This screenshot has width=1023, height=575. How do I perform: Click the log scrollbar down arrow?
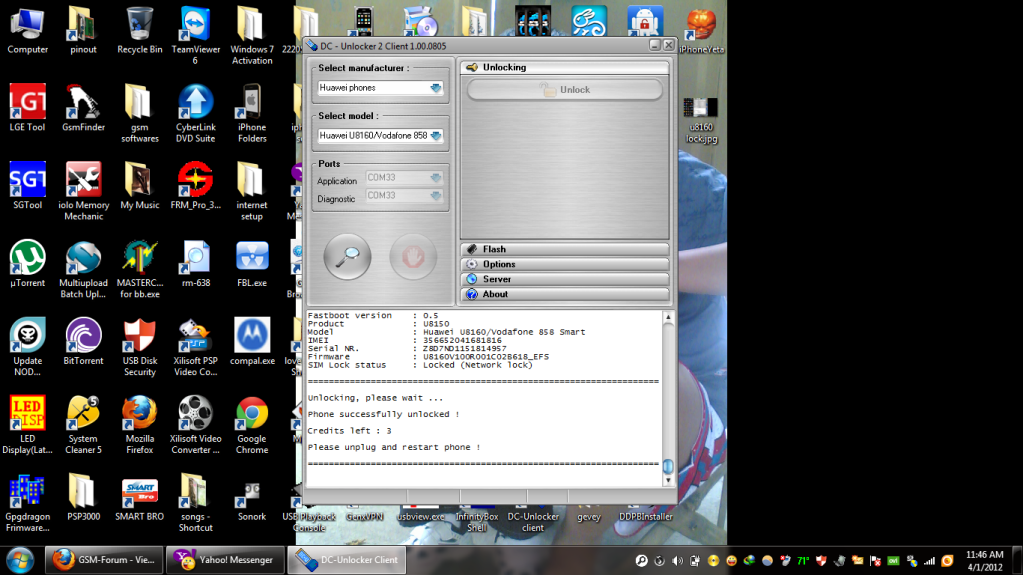667,480
